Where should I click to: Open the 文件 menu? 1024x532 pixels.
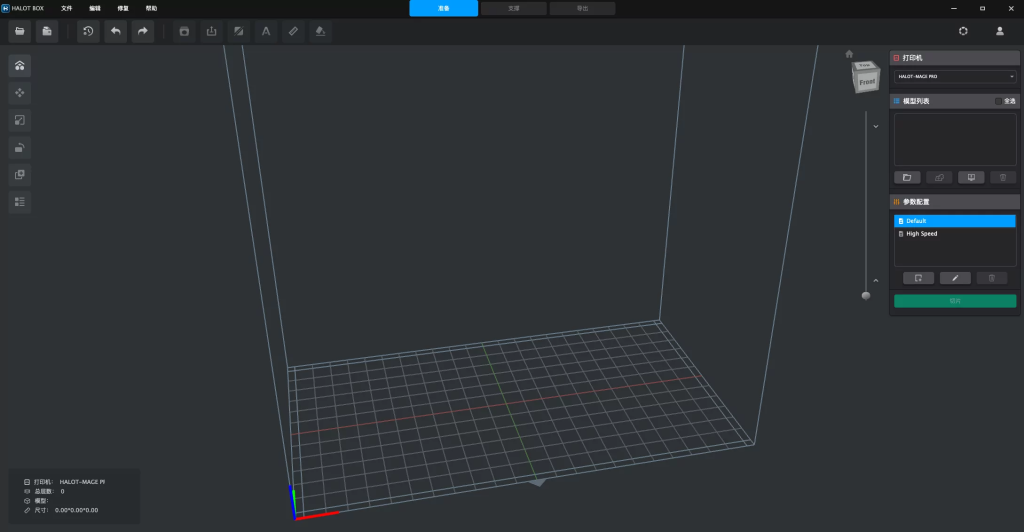click(x=67, y=8)
